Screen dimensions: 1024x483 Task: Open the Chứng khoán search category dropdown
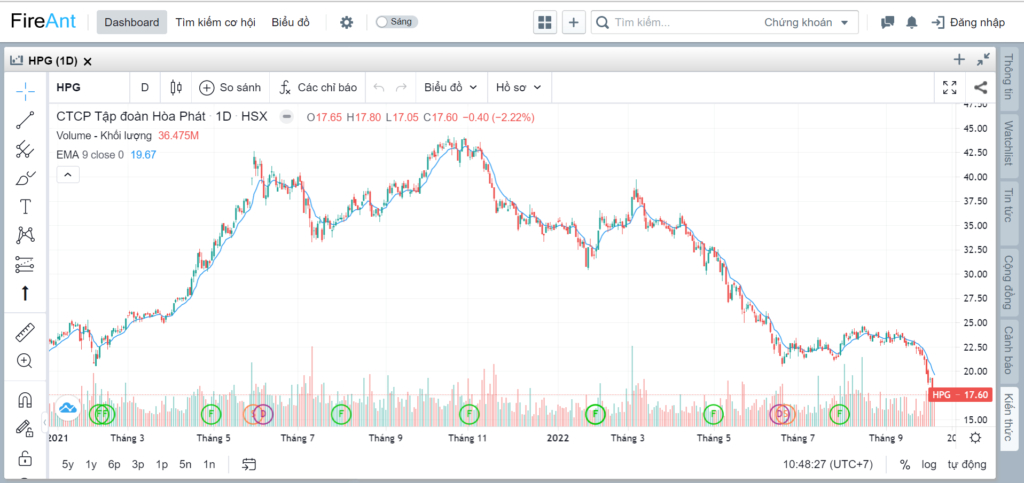coord(806,22)
